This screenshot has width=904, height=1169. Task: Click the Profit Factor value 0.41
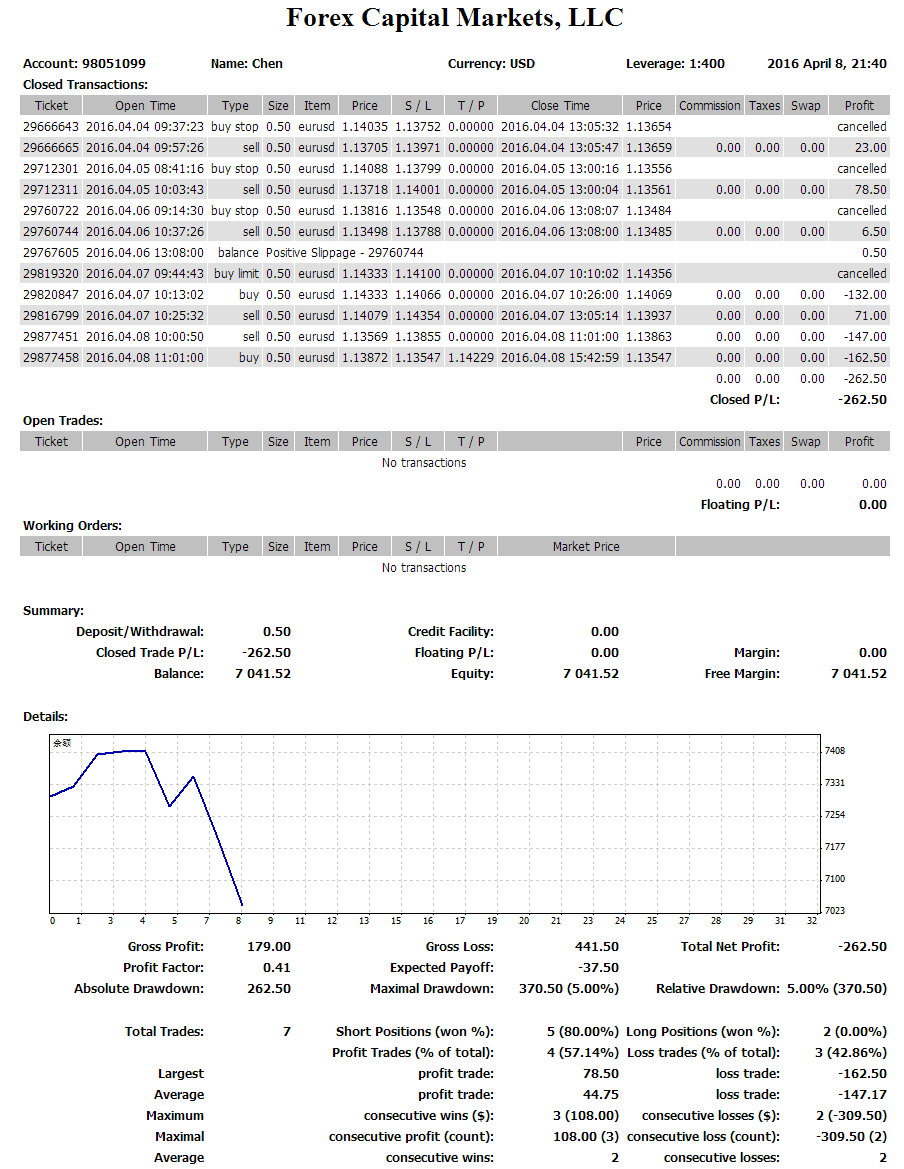coord(276,968)
